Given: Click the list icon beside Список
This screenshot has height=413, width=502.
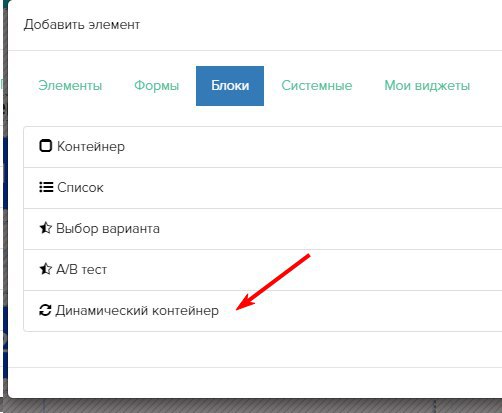Looking at the screenshot, I should click(x=46, y=187).
